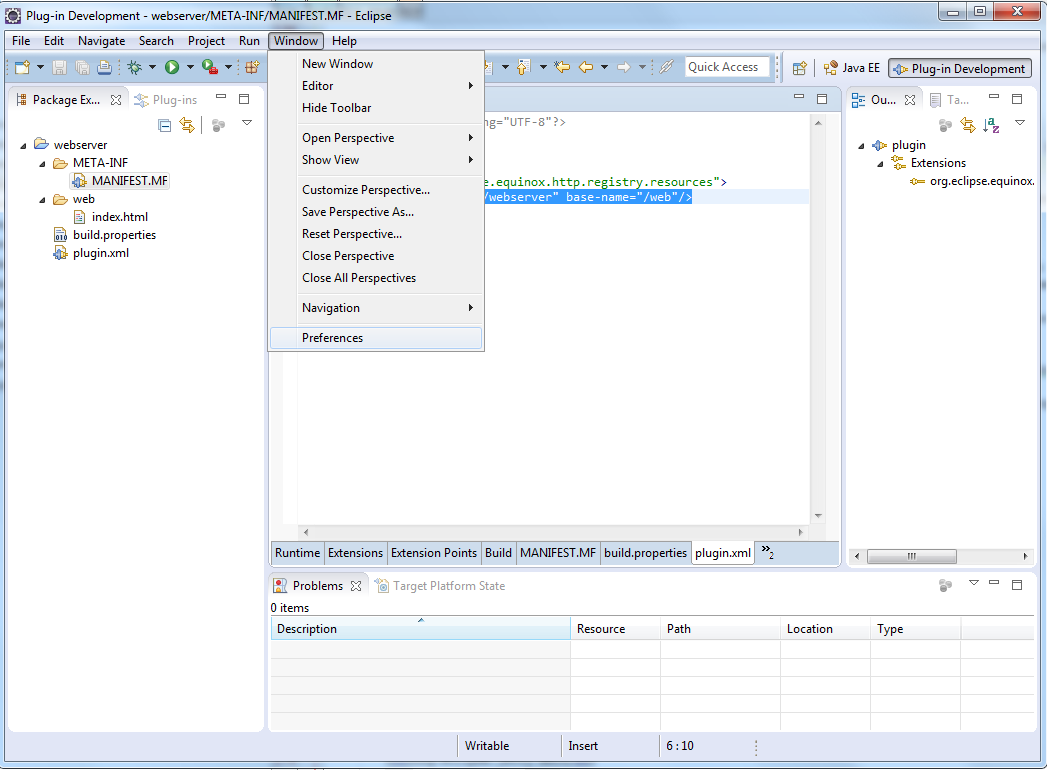Open the New wizard dropdown arrow
This screenshot has height=770, width=1047.
40,67
